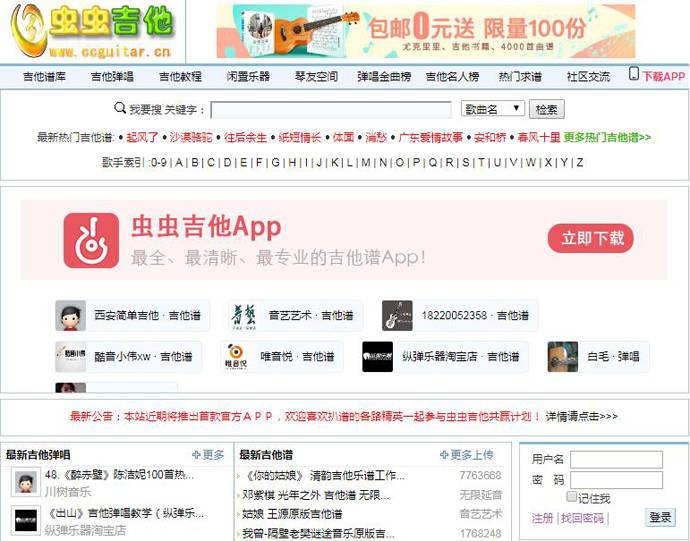Open the ukulele promo banner
Image resolution: width=690 pixels, height=541 pixels.
point(426,31)
